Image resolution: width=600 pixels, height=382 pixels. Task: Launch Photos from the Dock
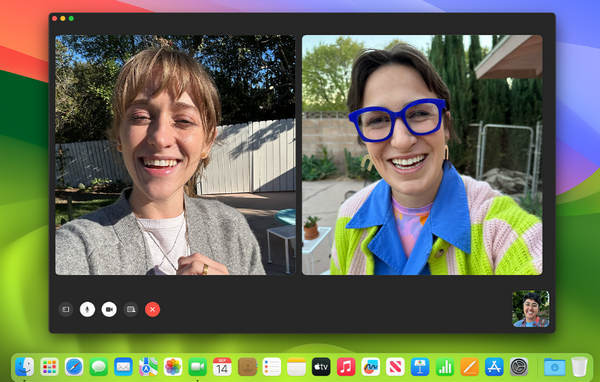click(173, 367)
